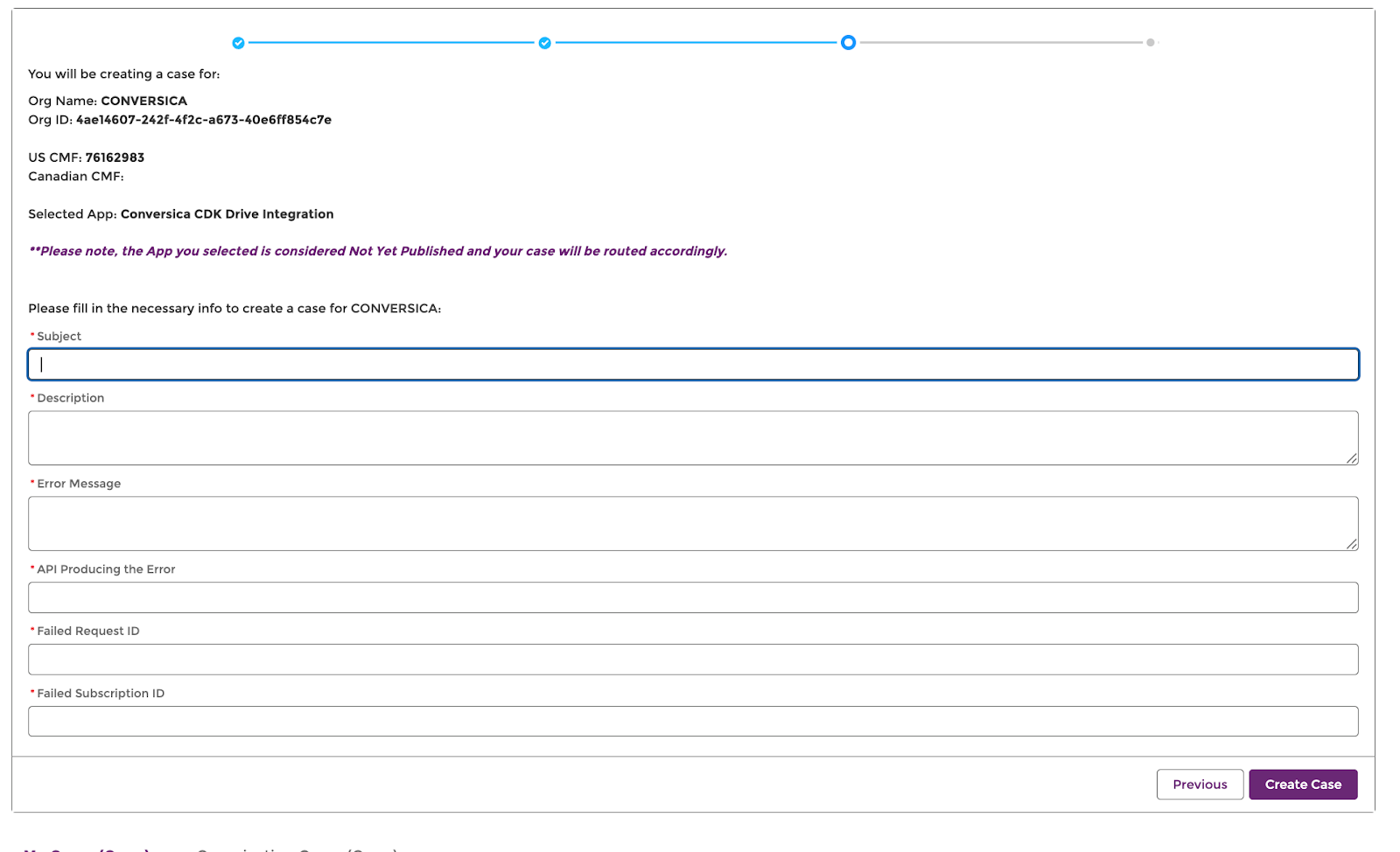Viewport: 1400px width, 852px height.
Task: Click the first completed step checkmark
Action: tap(238, 43)
